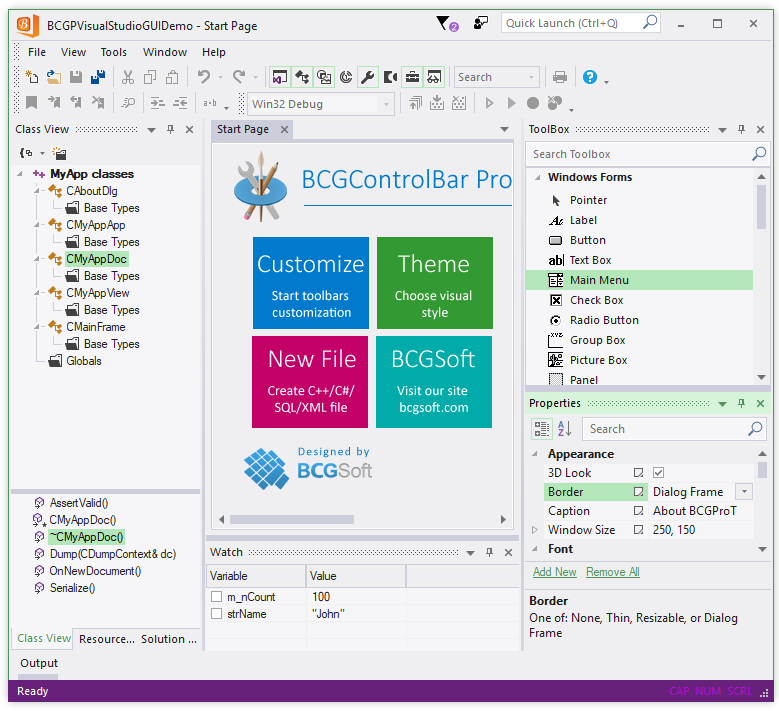Image resolution: width=779 pixels, height=711 pixels.
Task: Collapse the Font property group
Action: 535,549
